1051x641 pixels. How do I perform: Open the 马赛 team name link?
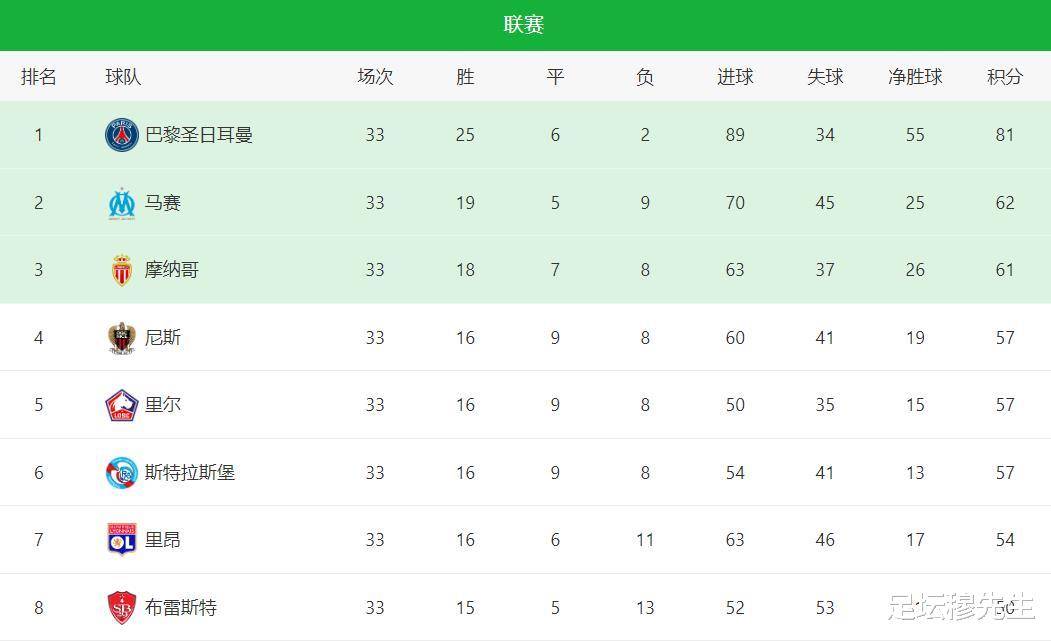point(163,202)
